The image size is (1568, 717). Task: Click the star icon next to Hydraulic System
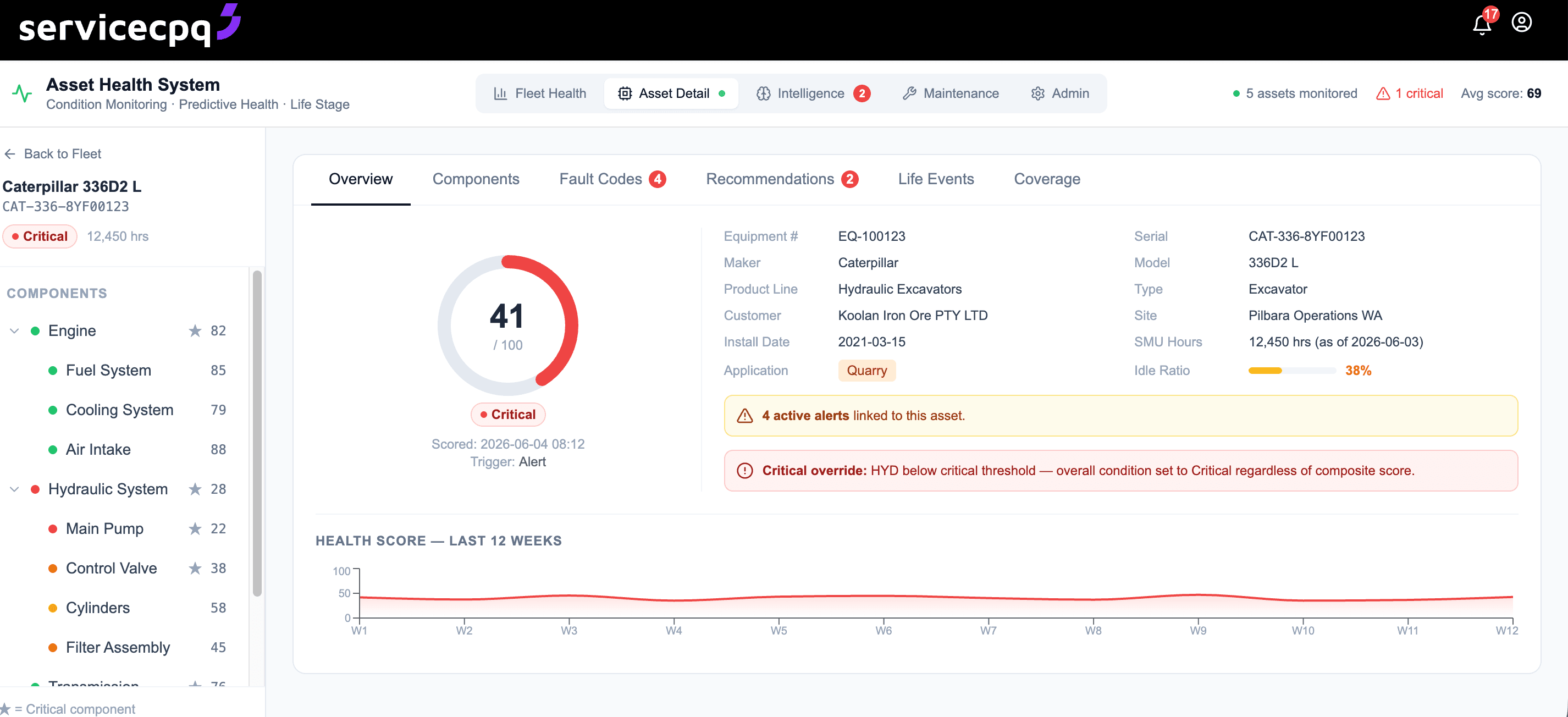195,489
